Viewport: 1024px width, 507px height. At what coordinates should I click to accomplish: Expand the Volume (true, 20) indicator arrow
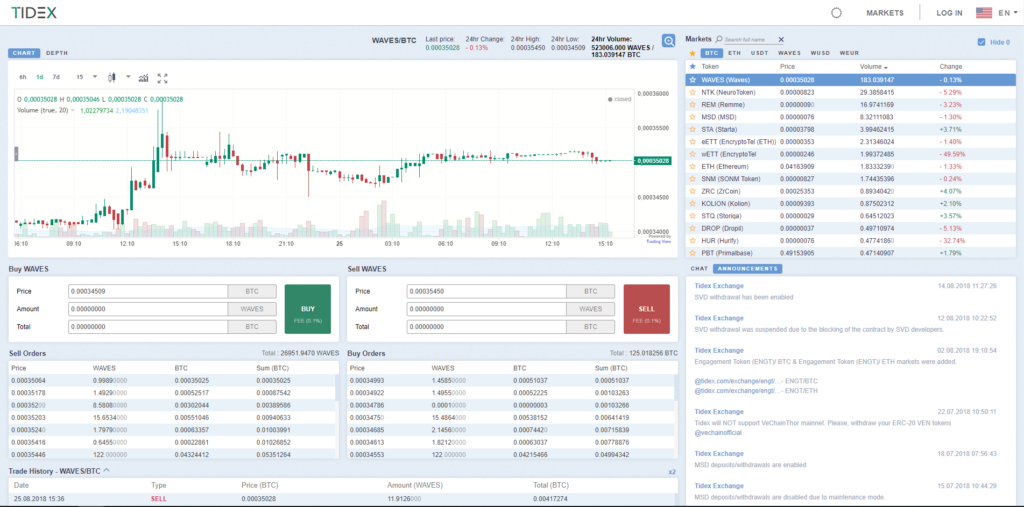72,110
